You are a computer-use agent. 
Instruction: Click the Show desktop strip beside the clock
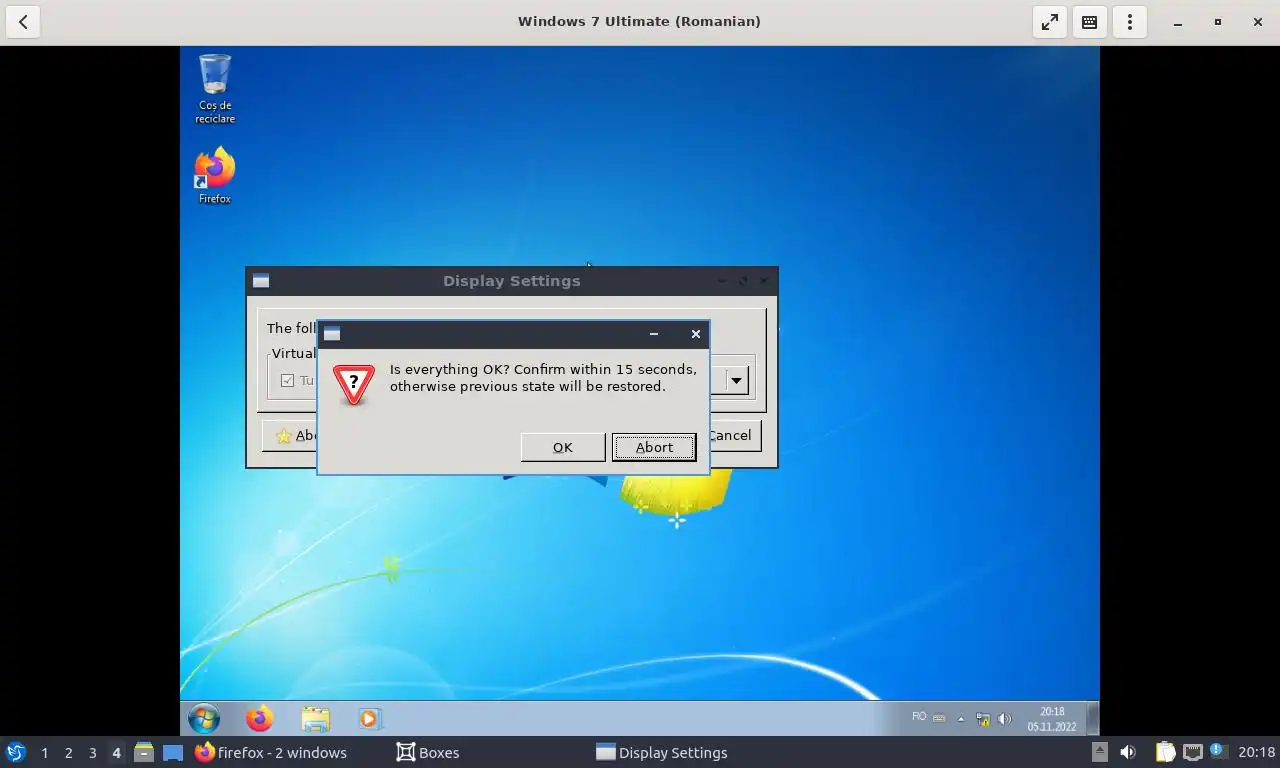click(x=1093, y=718)
